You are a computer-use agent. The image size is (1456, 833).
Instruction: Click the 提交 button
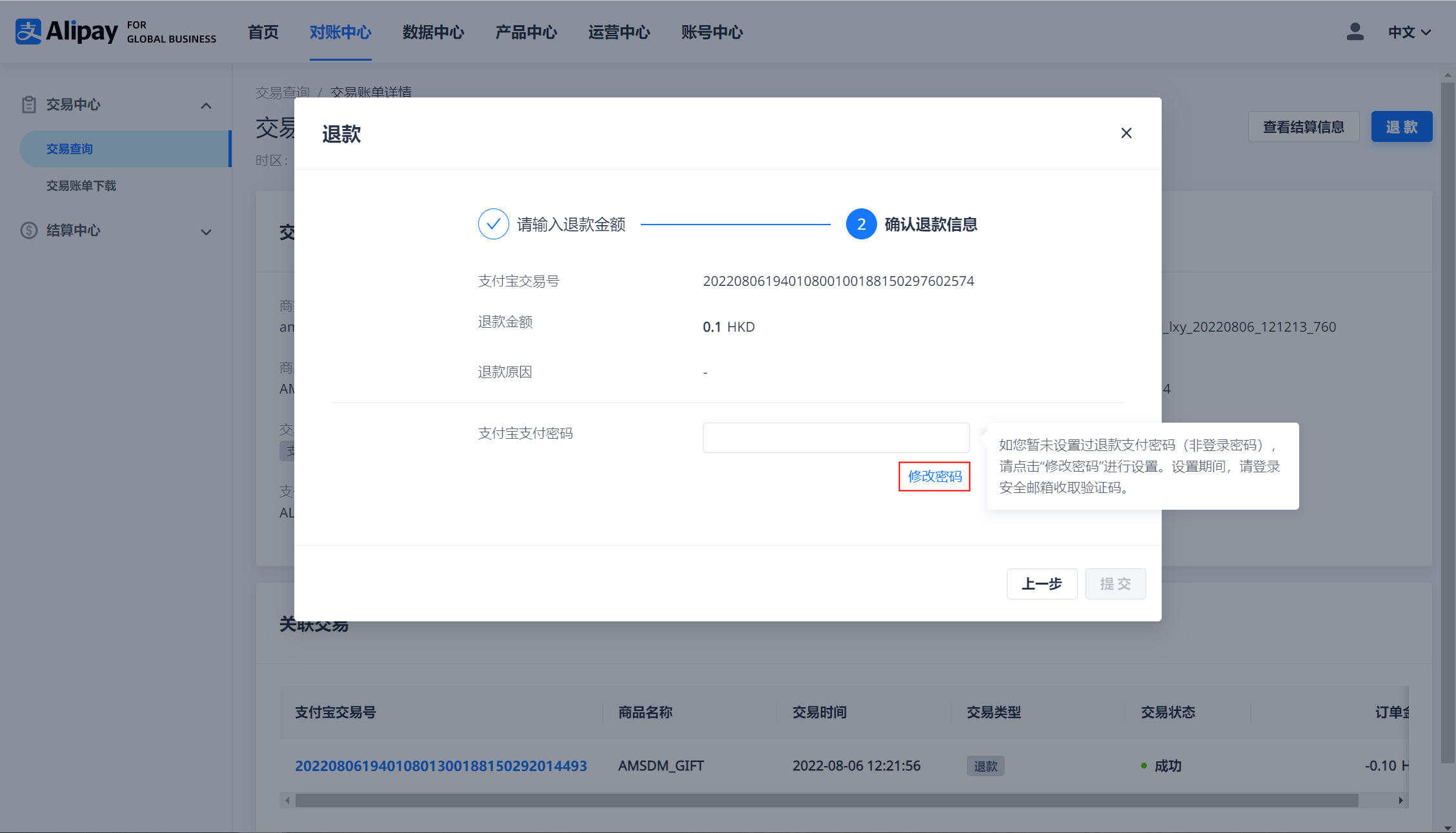[1115, 584]
